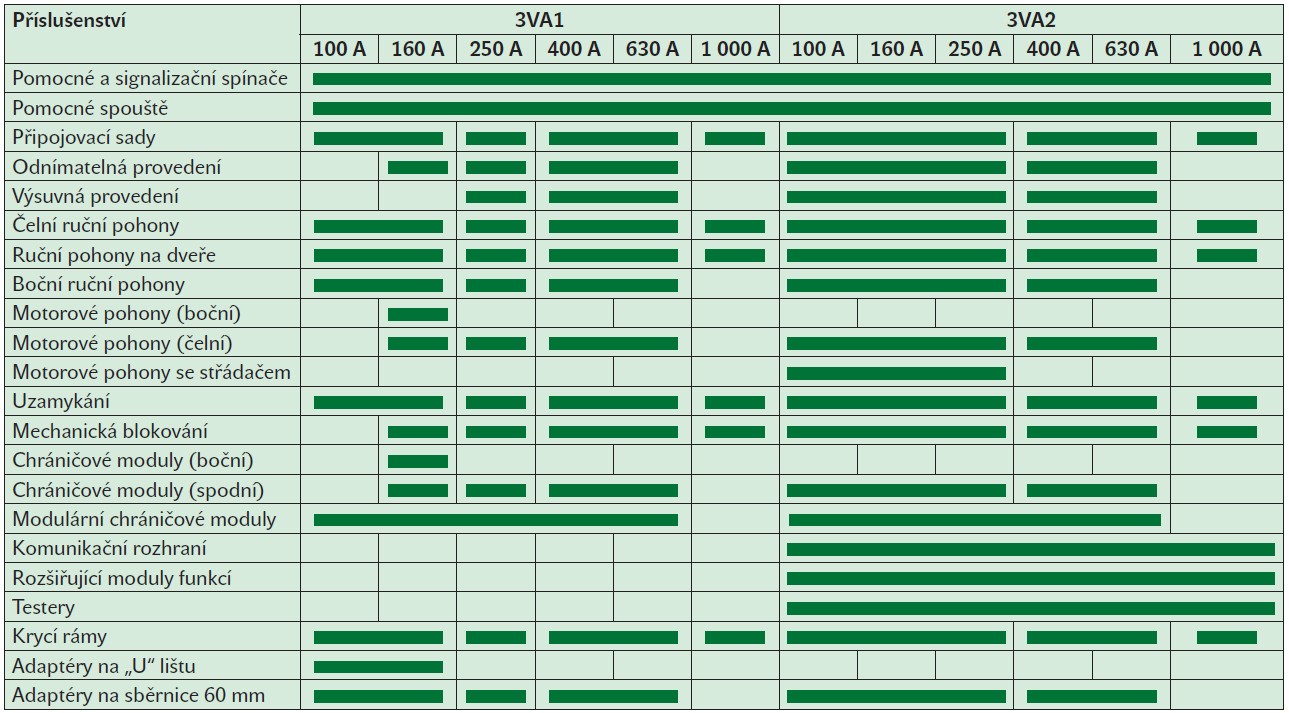This screenshot has width=1289, height=713.
Task: Click the green bar in Komunikační rozhraní row
Action: (1031, 549)
